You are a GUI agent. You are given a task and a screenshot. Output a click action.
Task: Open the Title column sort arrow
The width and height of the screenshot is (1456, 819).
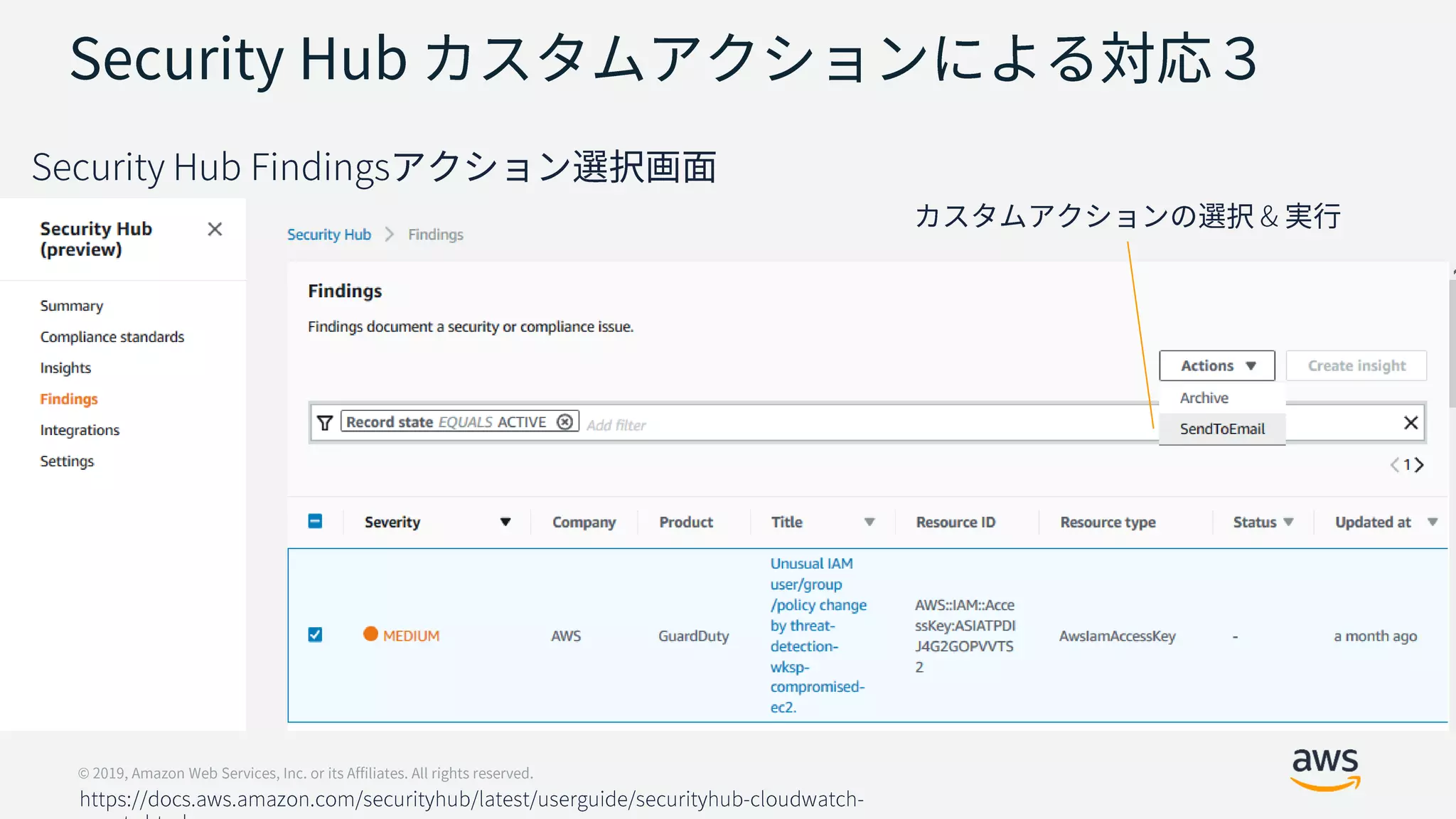click(x=869, y=522)
